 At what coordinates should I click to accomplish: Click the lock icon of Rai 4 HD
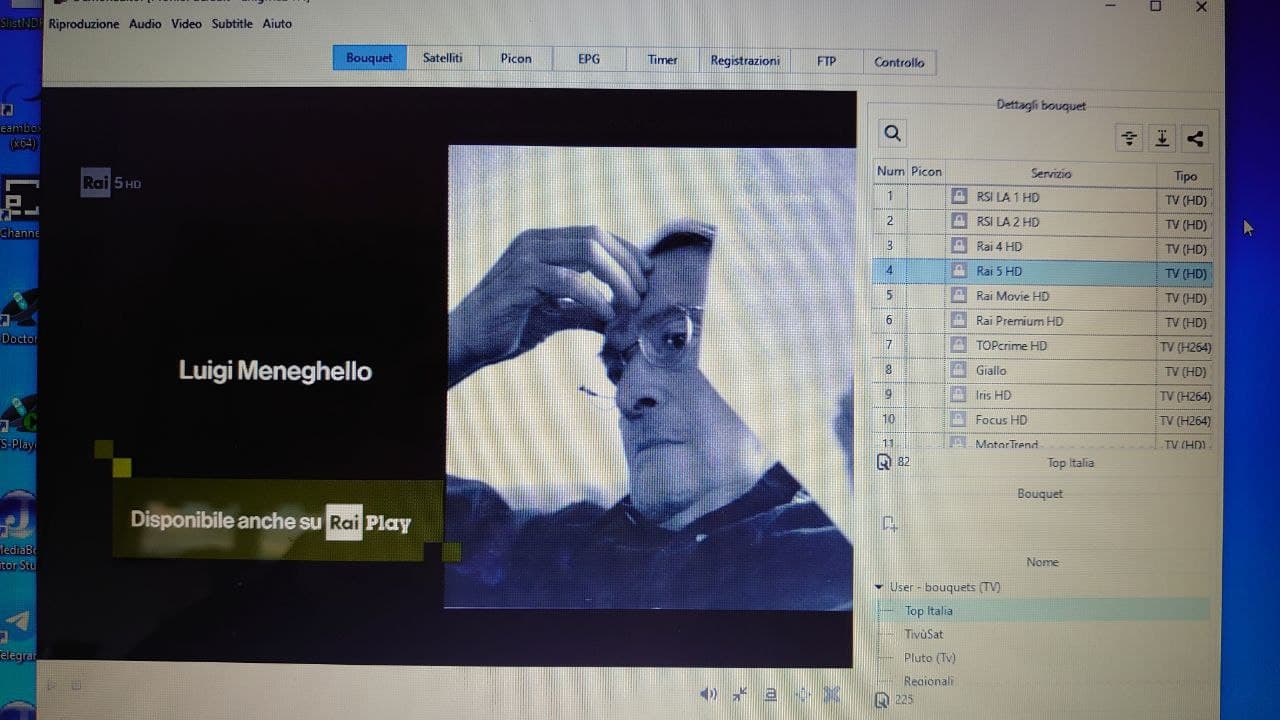pyautogui.click(x=958, y=246)
